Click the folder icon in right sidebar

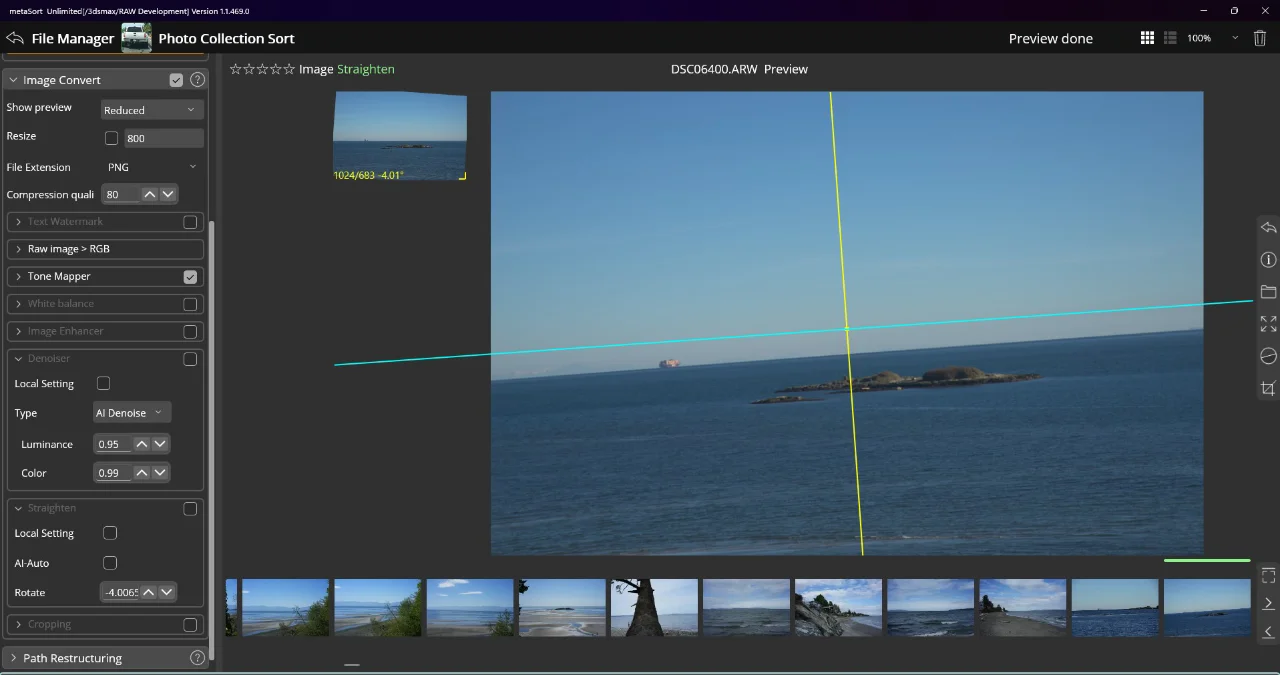click(1268, 292)
